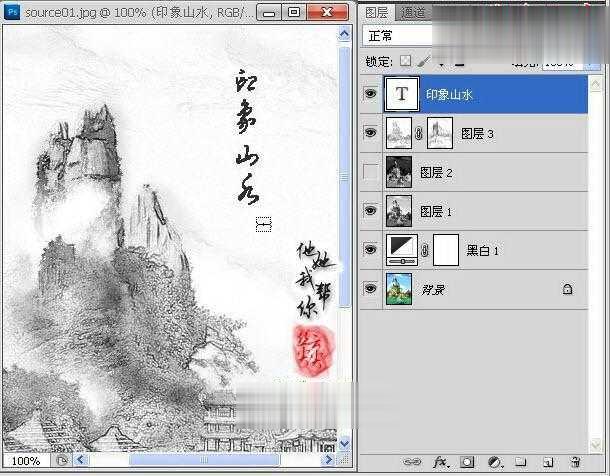Click the 图层 3 image thumbnail

point(399,133)
